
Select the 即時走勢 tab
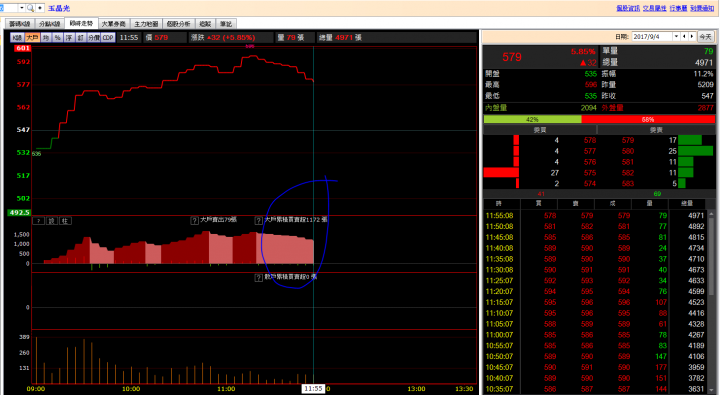pyautogui.click(x=81, y=23)
